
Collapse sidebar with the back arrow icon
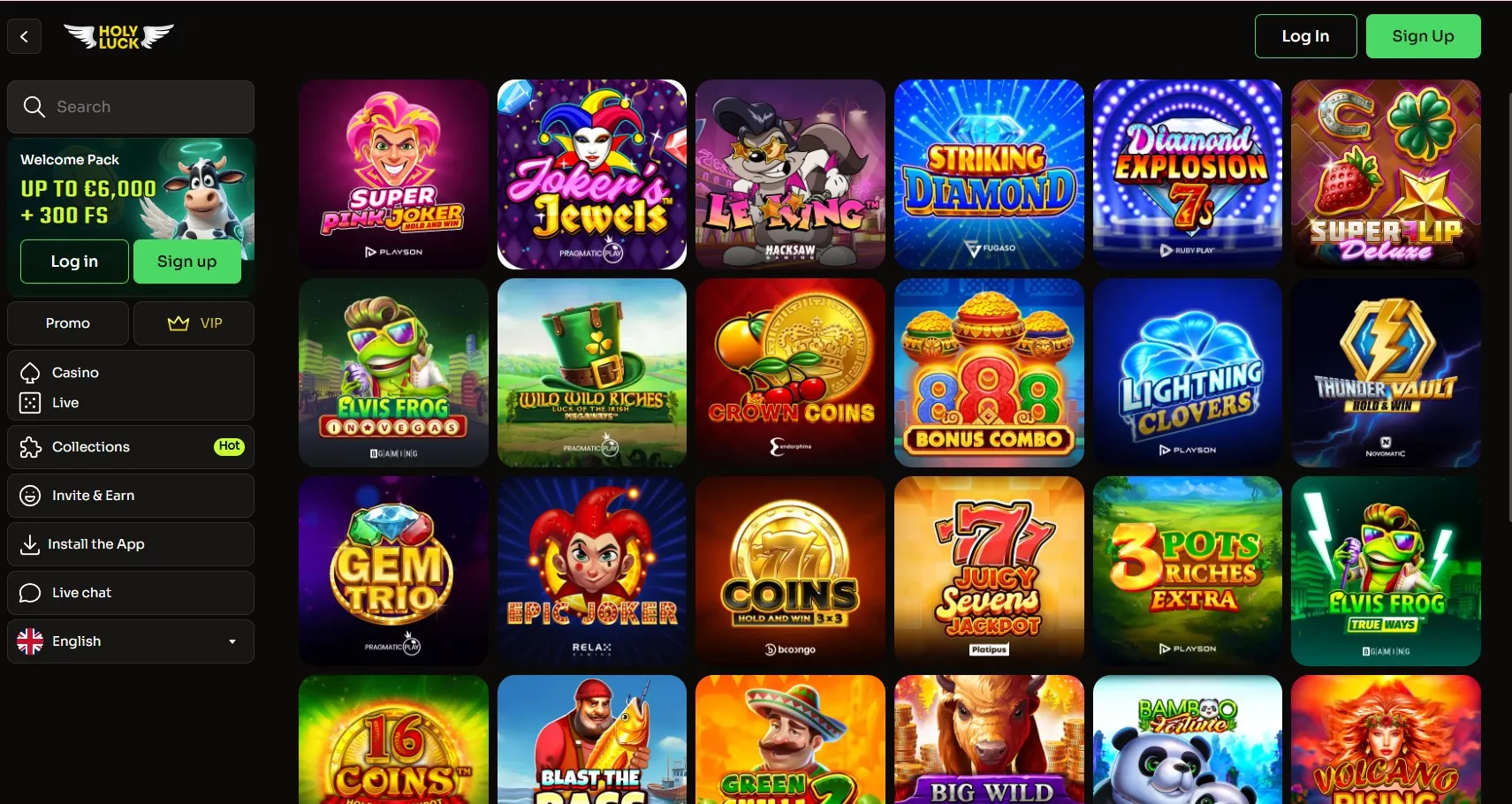pos(24,36)
